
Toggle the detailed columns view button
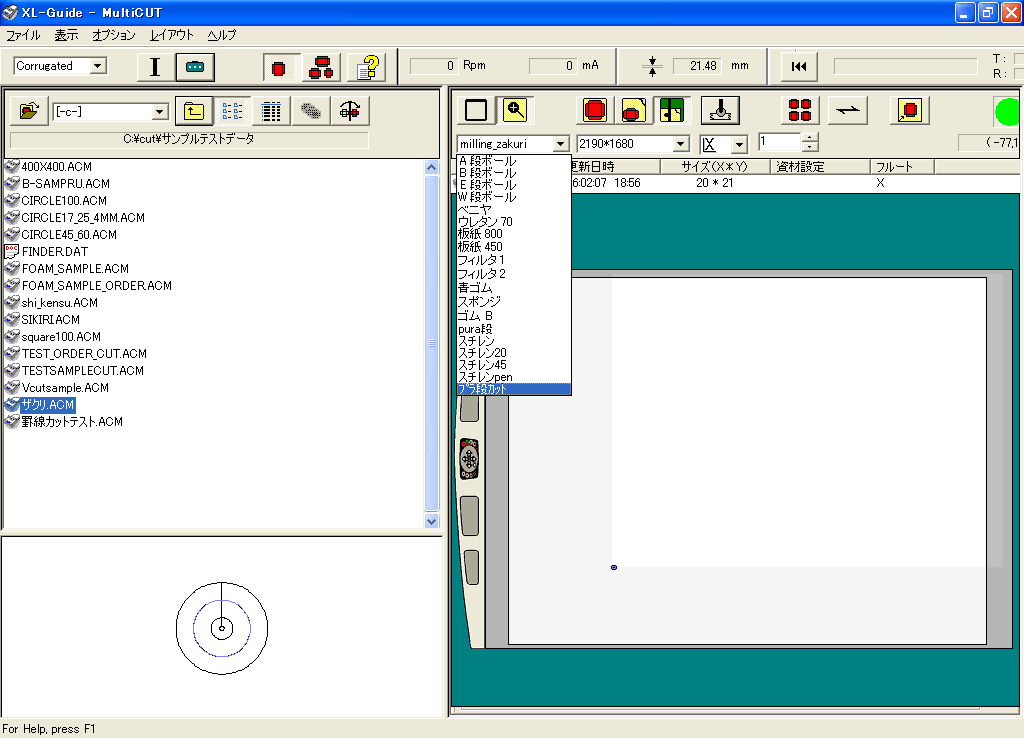pos(271,111)
